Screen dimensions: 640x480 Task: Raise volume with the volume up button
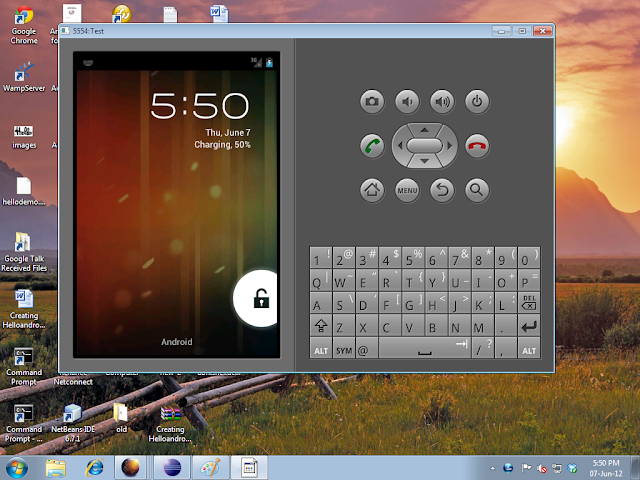click(442, 101)
